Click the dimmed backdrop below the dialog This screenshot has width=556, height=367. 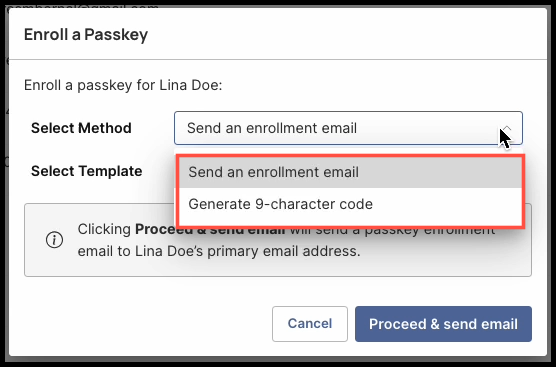tap(278, 362)
